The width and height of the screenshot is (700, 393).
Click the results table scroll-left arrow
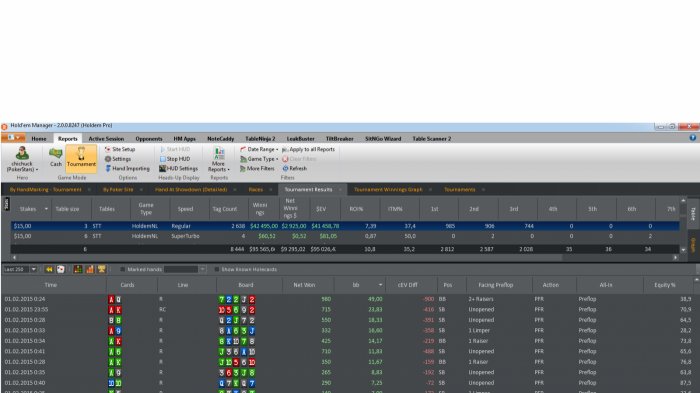tap(14, 258)
